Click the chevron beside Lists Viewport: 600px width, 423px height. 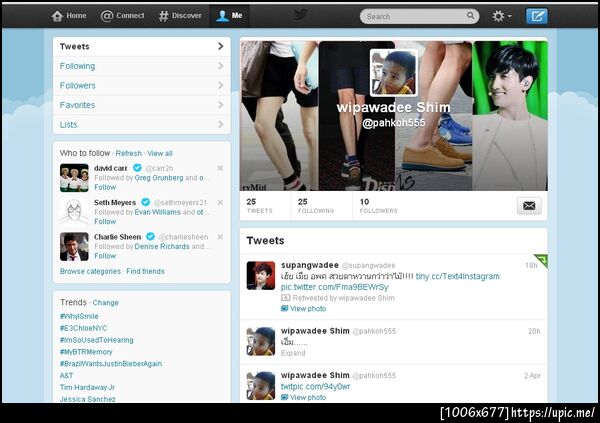220,124
